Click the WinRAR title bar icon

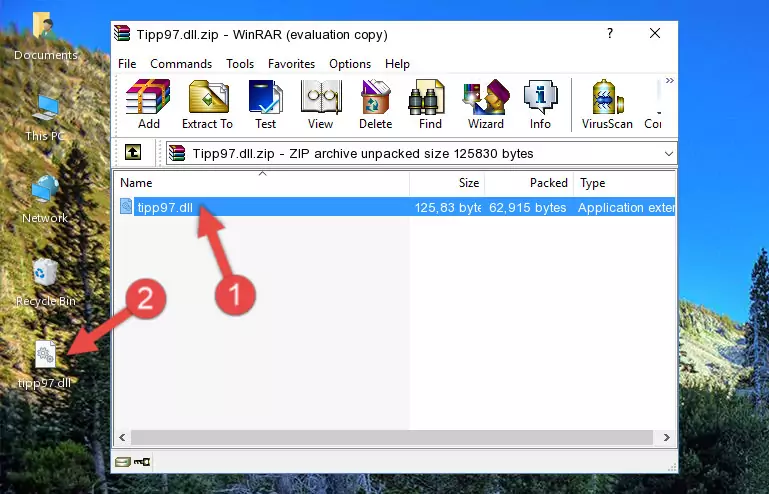(122, 33)
